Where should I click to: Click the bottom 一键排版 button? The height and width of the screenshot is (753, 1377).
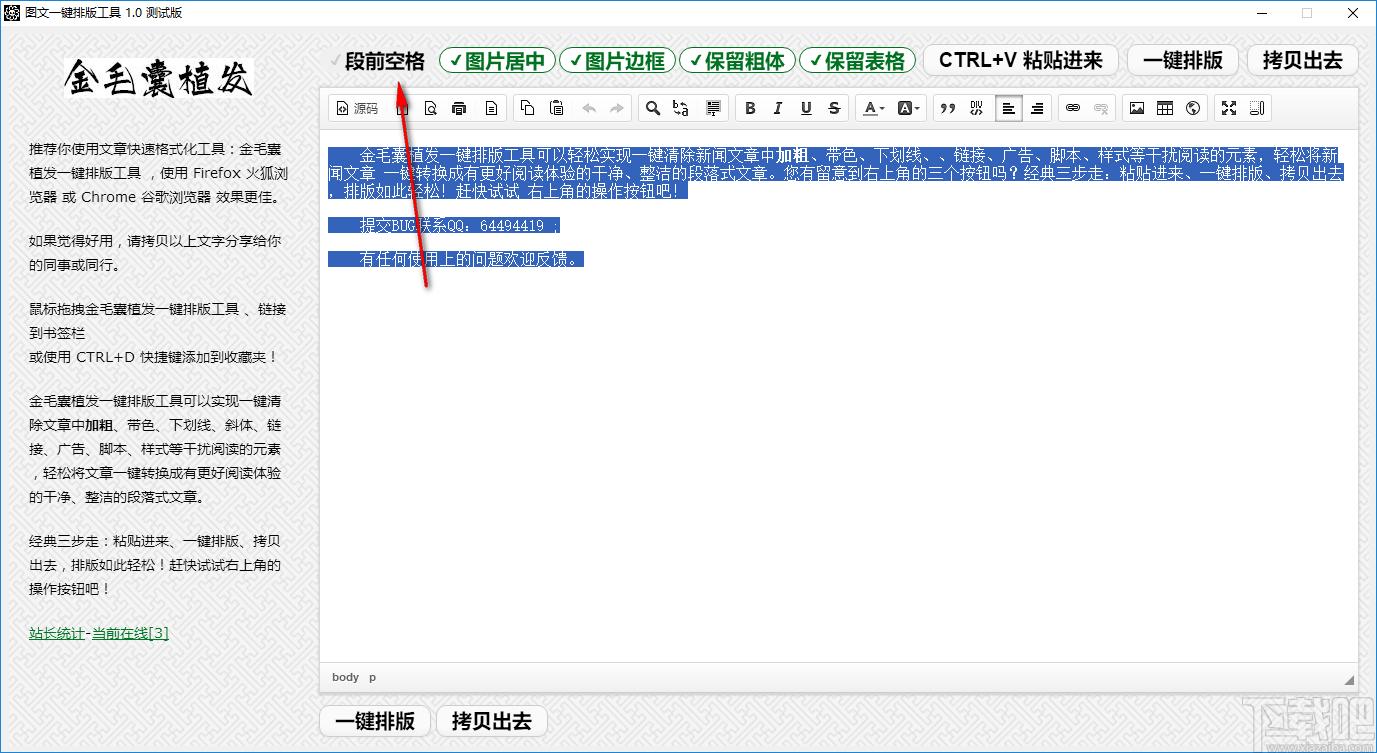coord(374,720)
